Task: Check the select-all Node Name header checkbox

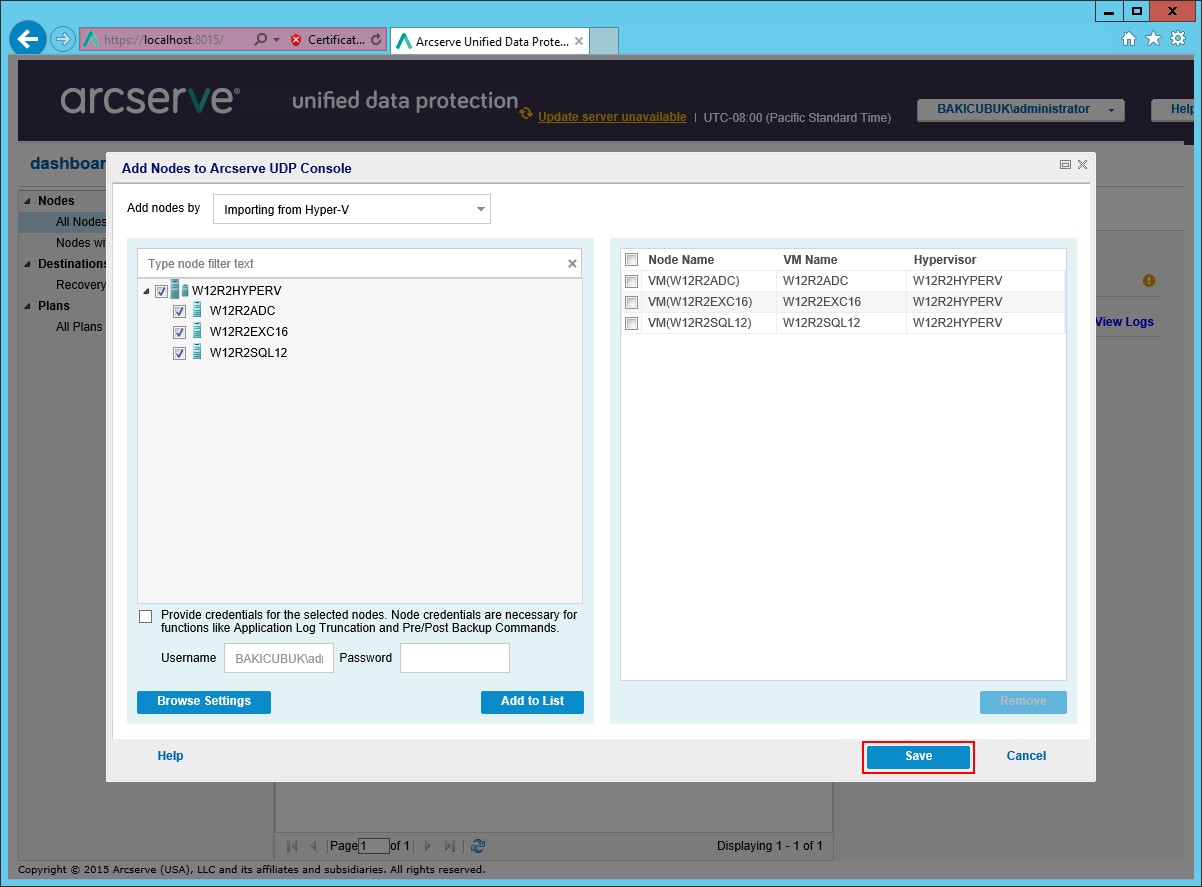Action: point(631,260)
